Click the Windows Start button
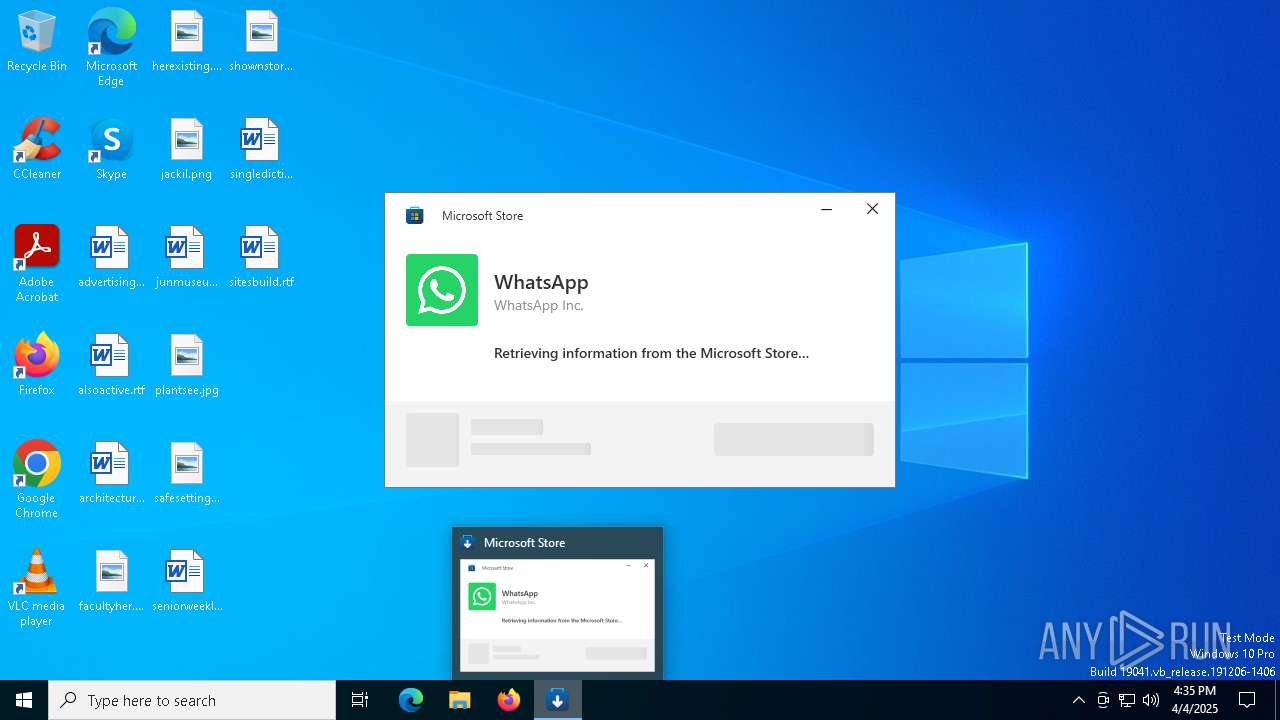The height and width of the screenshot is (720, 1280). click(x=24, y=700)
